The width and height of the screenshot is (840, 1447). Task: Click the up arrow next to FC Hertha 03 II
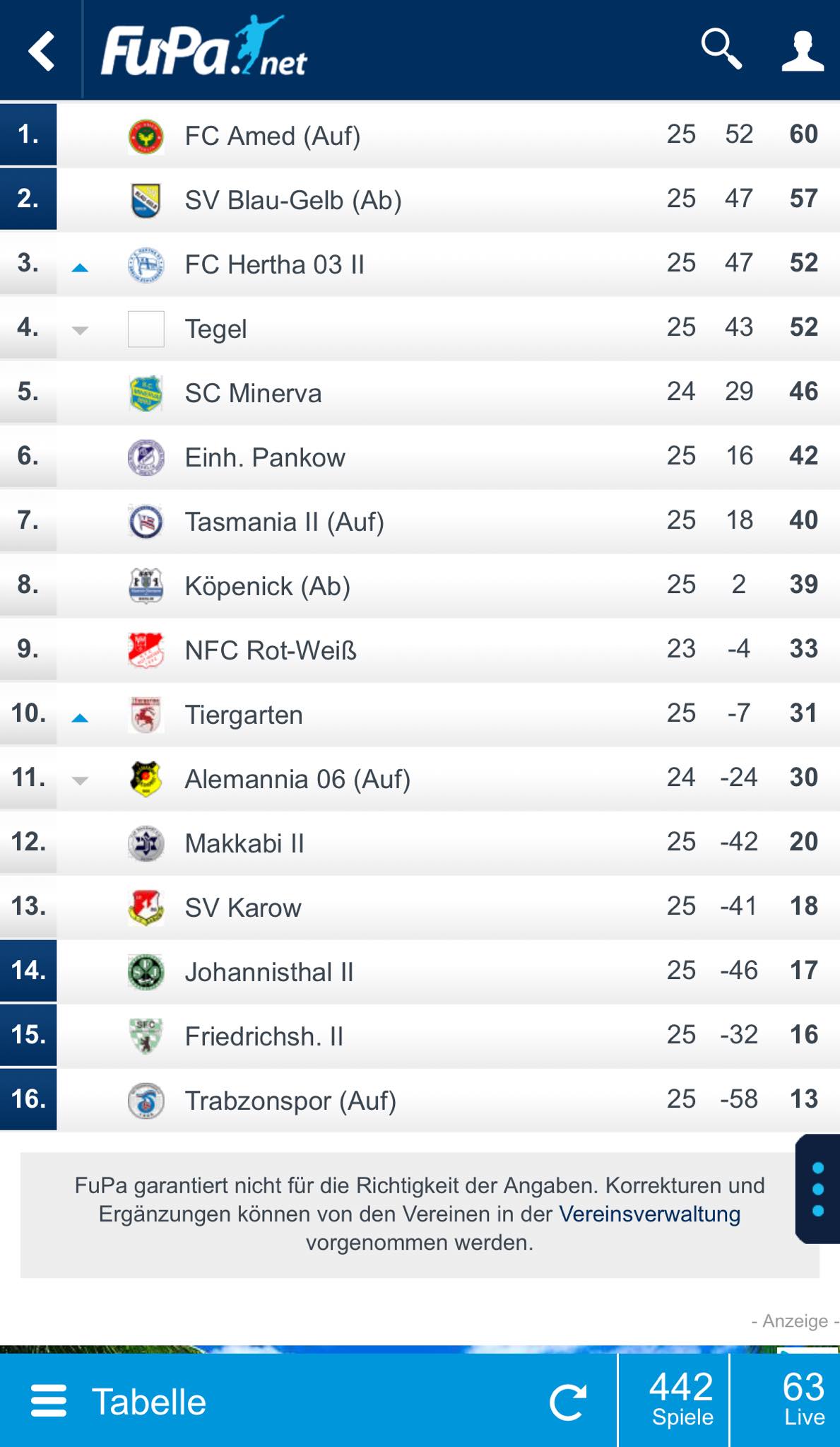coord(80,267)
